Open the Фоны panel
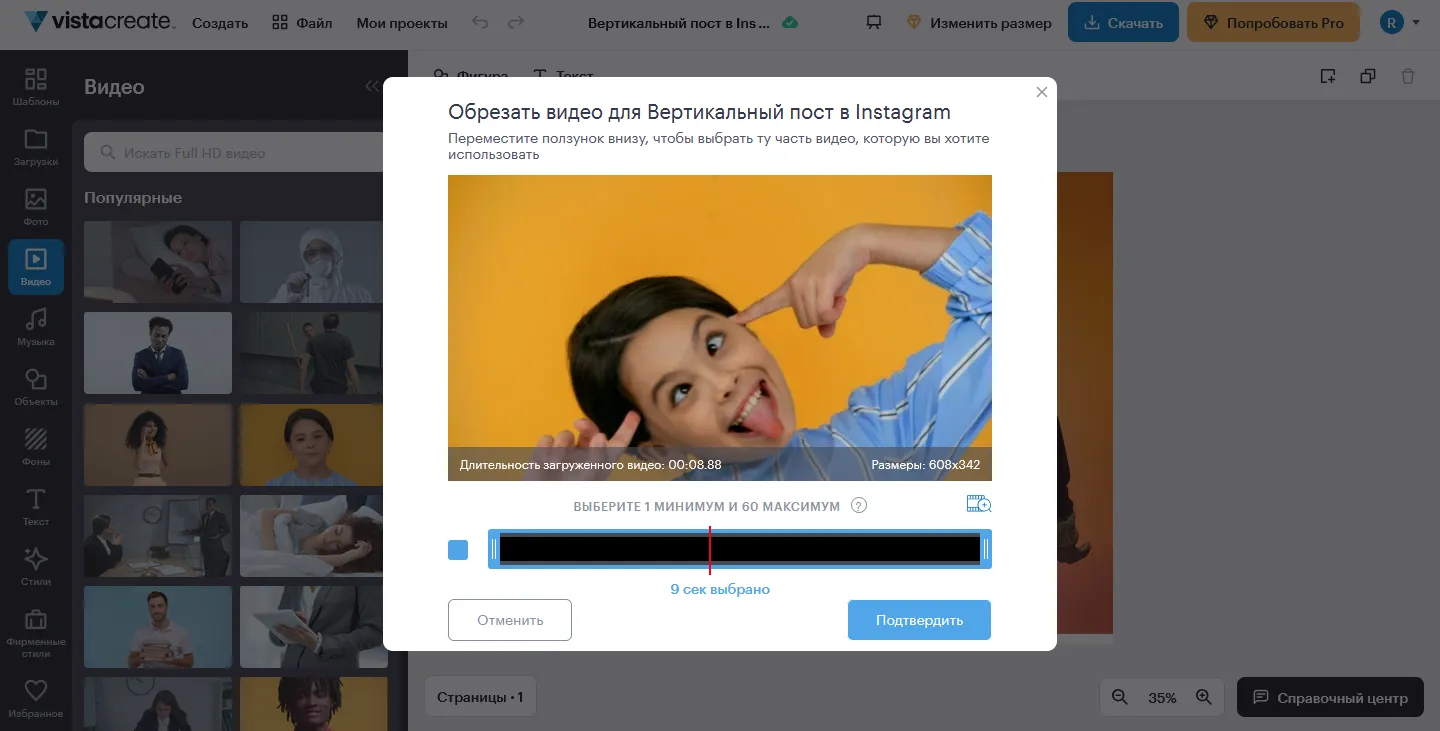This screenshot has height=731, width=1440. coord(36,447)
